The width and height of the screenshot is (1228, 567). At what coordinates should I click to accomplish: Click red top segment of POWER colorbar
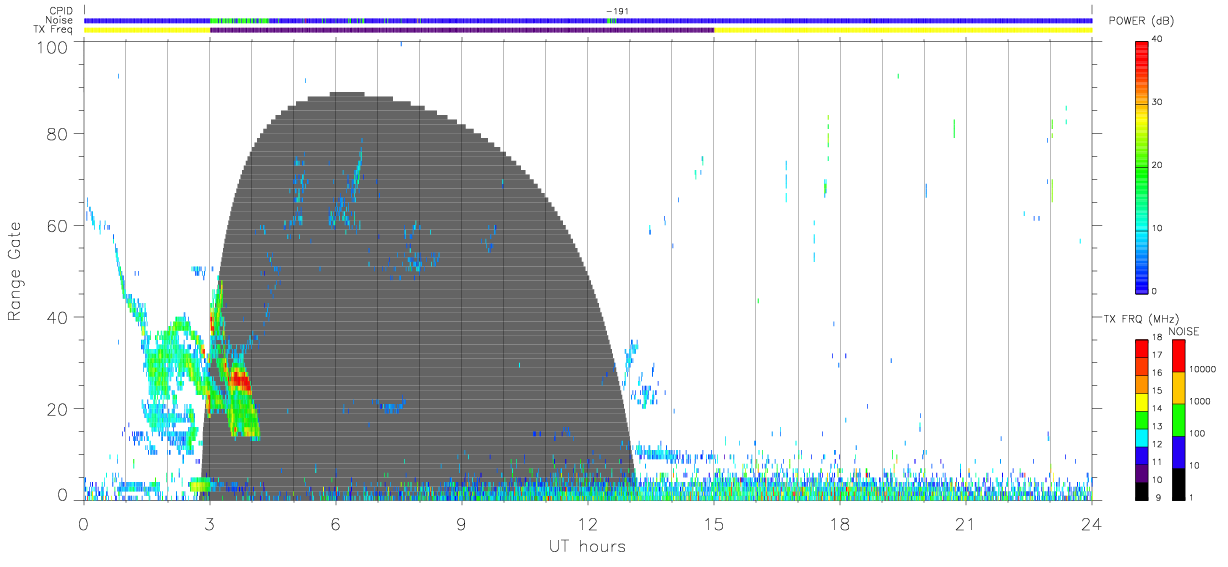[x=1141, y=55]
